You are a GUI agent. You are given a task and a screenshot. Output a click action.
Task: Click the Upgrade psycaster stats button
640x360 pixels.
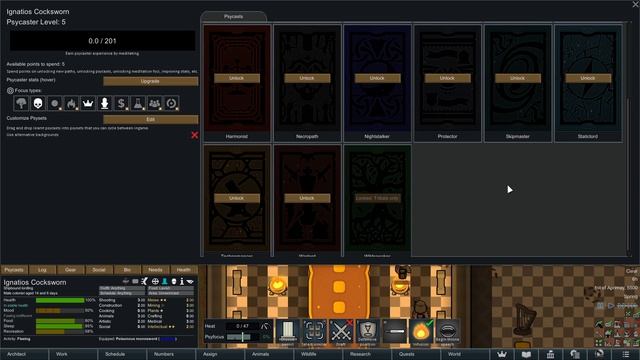pos(151,81)
